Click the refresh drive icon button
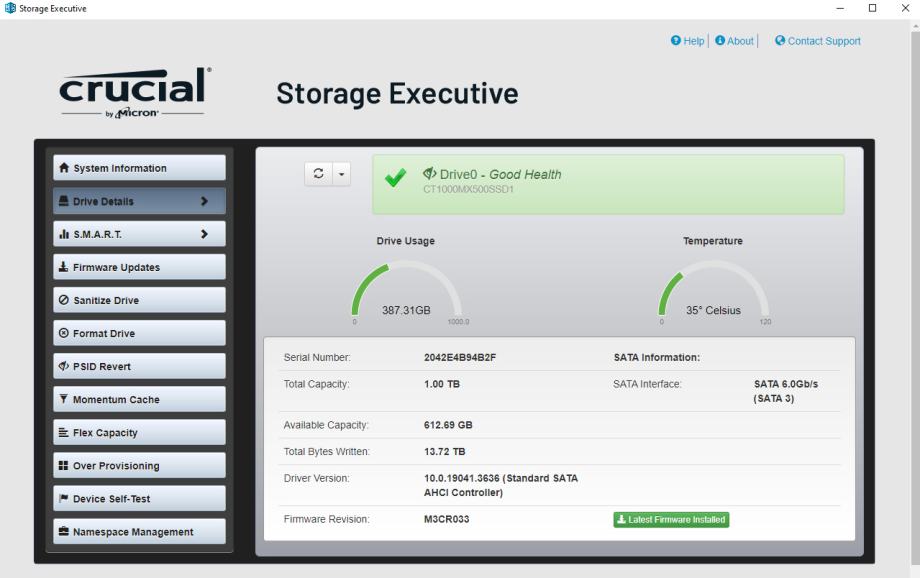920x578 pixels. pyautogui.click(x=319, y=174)
